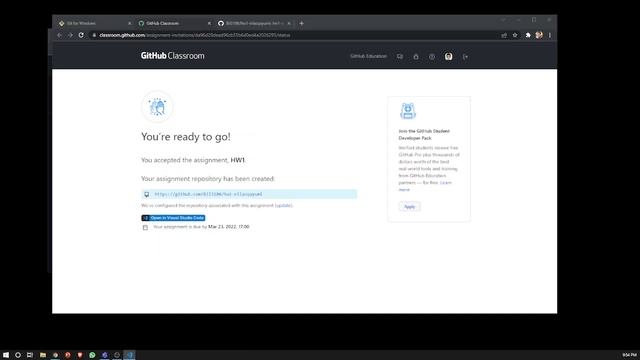
Task: Click the sign out icon
Action: coord(465,57)
